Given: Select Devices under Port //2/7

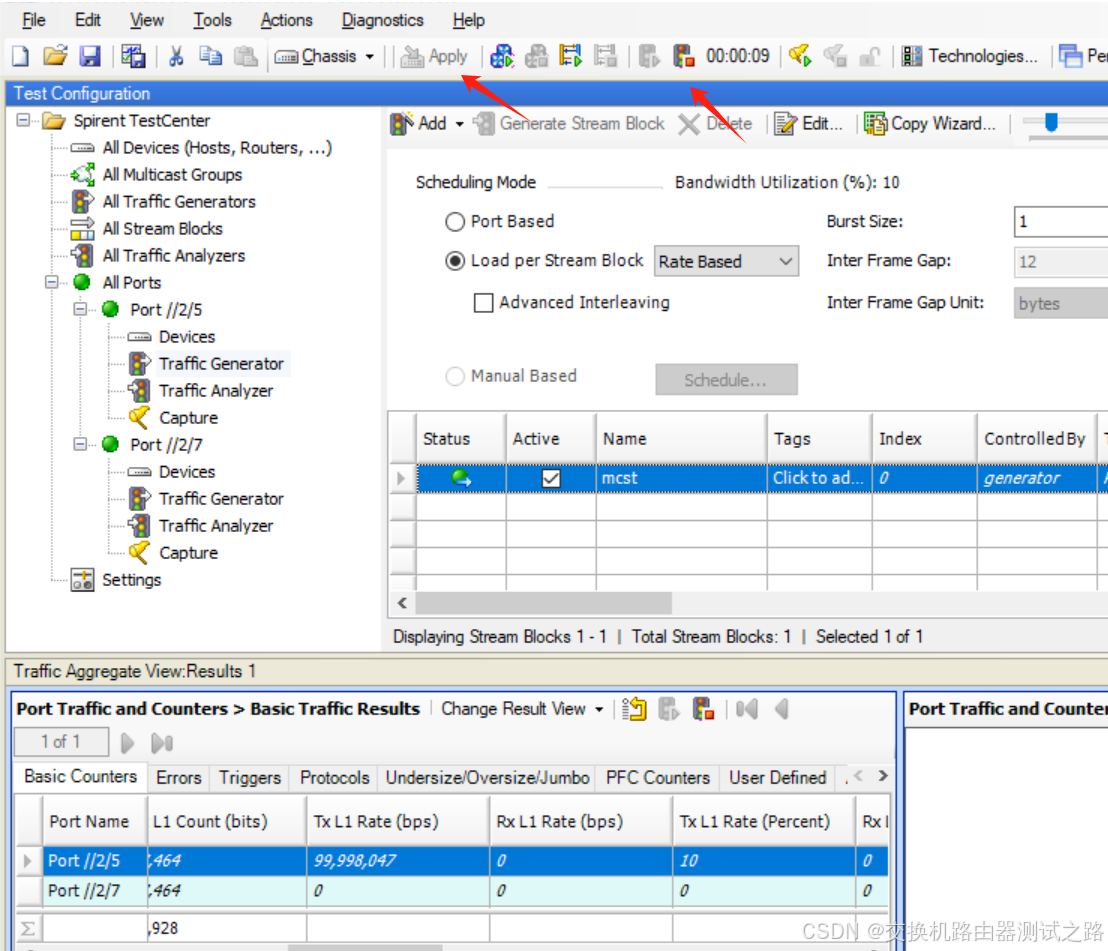Looking at the screenshot, I should coord(187,471).
